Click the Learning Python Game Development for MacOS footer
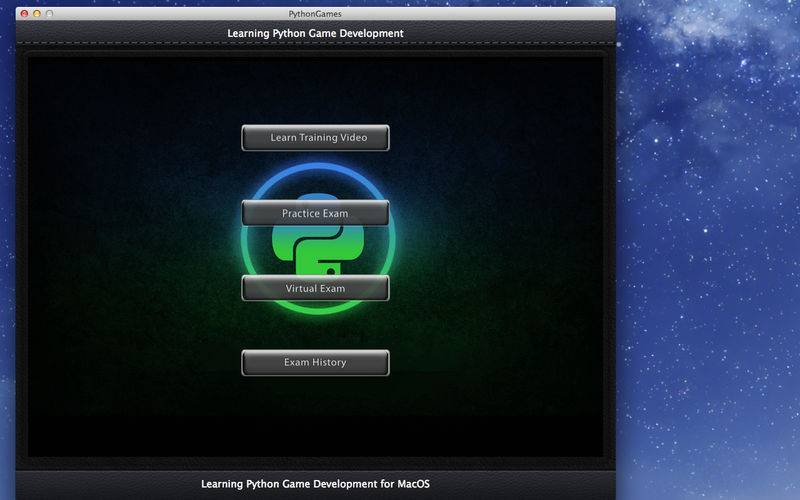800x500 pixels. point(315,484)
